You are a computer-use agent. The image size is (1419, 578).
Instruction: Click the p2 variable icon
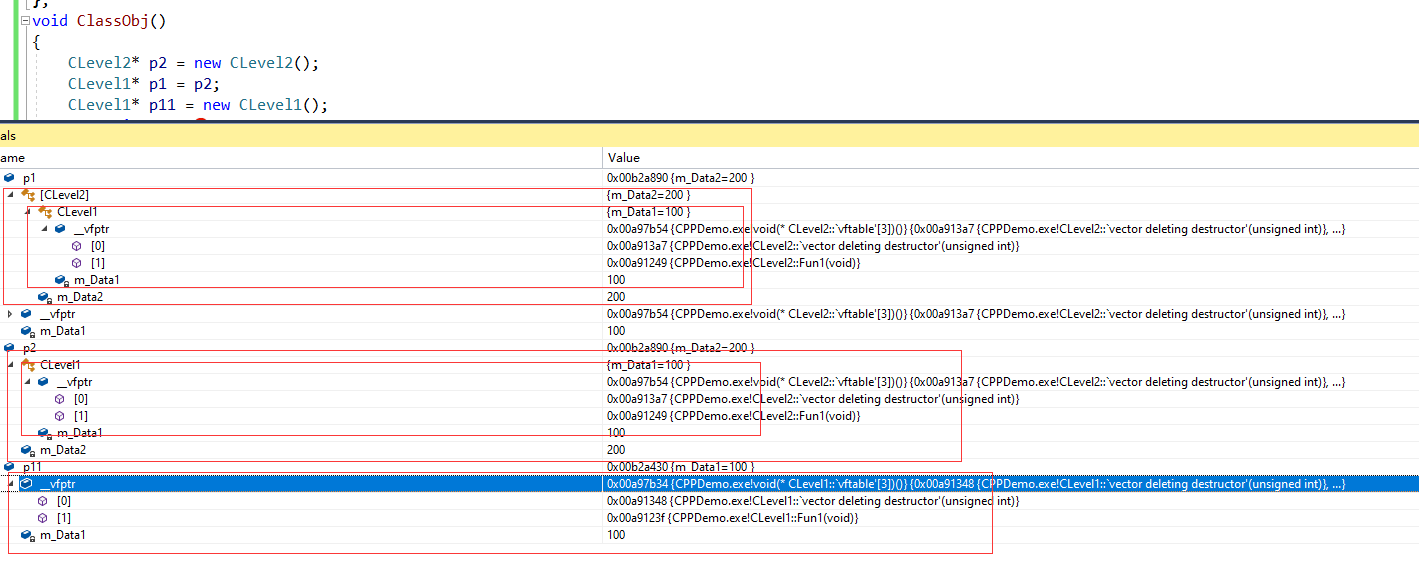pos(10,348)
